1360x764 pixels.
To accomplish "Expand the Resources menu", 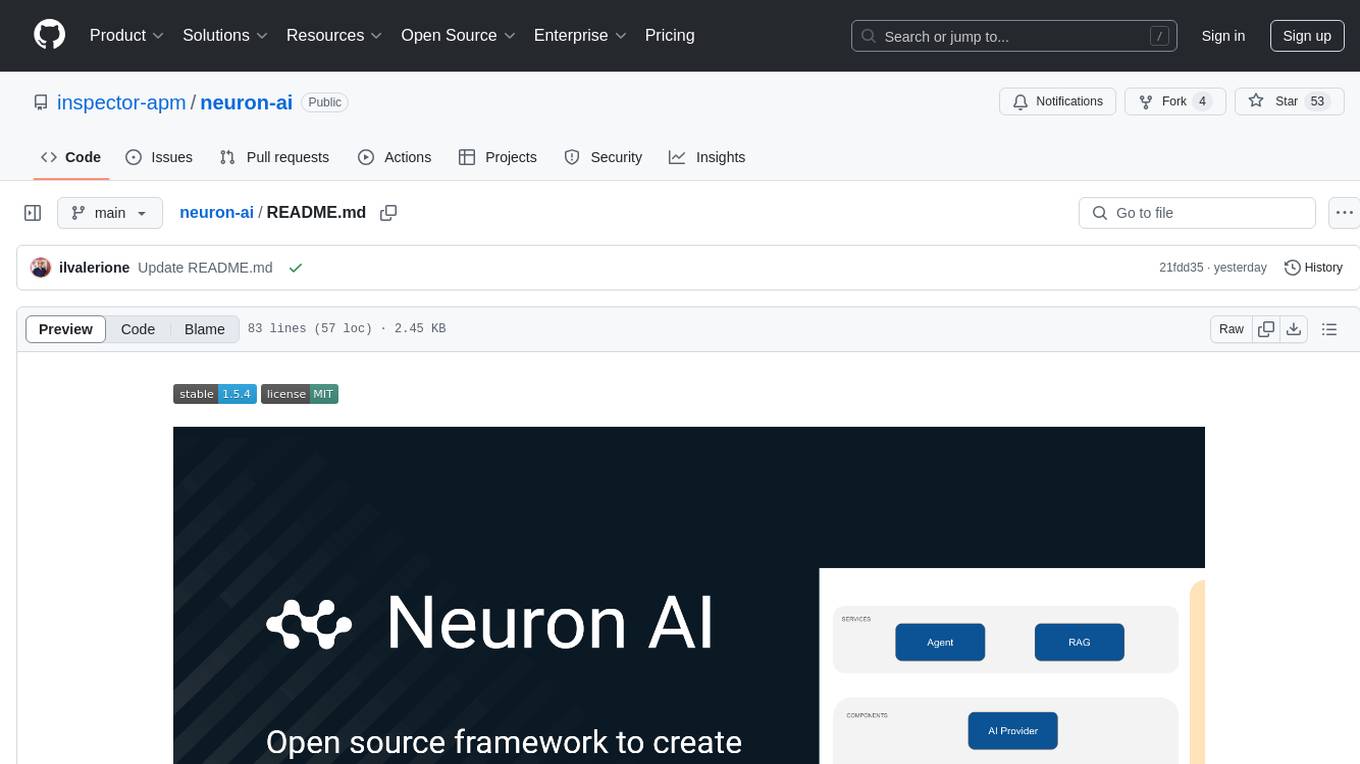I will (334, 35).
